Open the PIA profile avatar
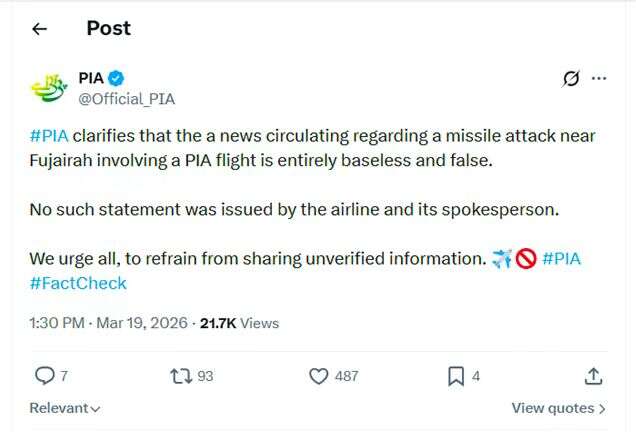This screenshot has width=636, height=432. [47, 88]
